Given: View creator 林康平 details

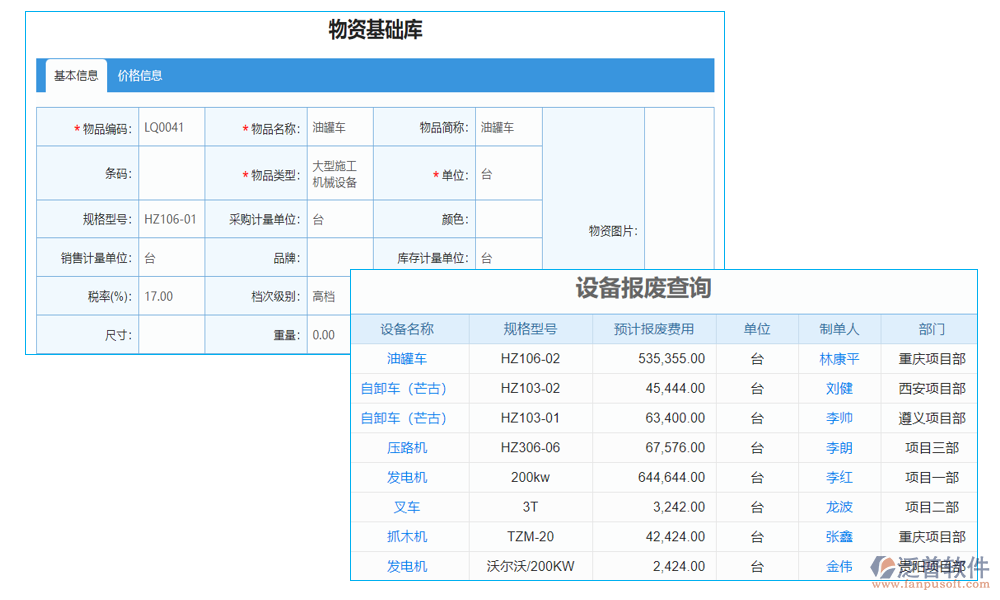Looking at the screenshot, I should (x=839, y=358).
